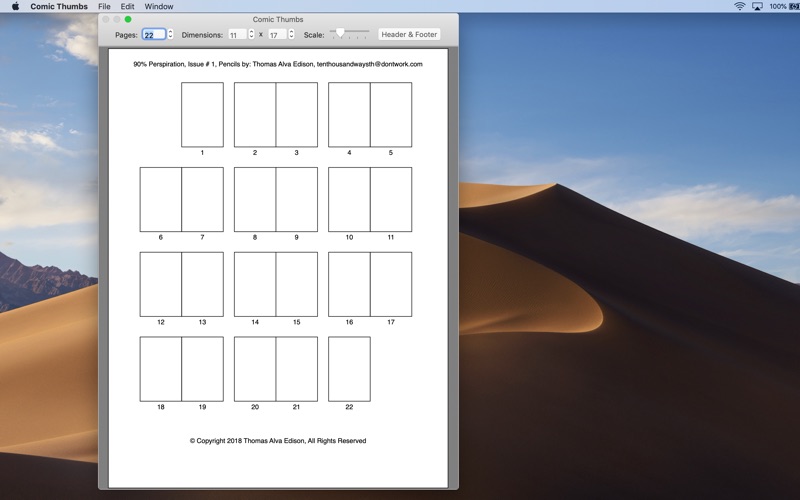
Task: Click the Comic Thumbs window title bar
Action: pos(278,19)
